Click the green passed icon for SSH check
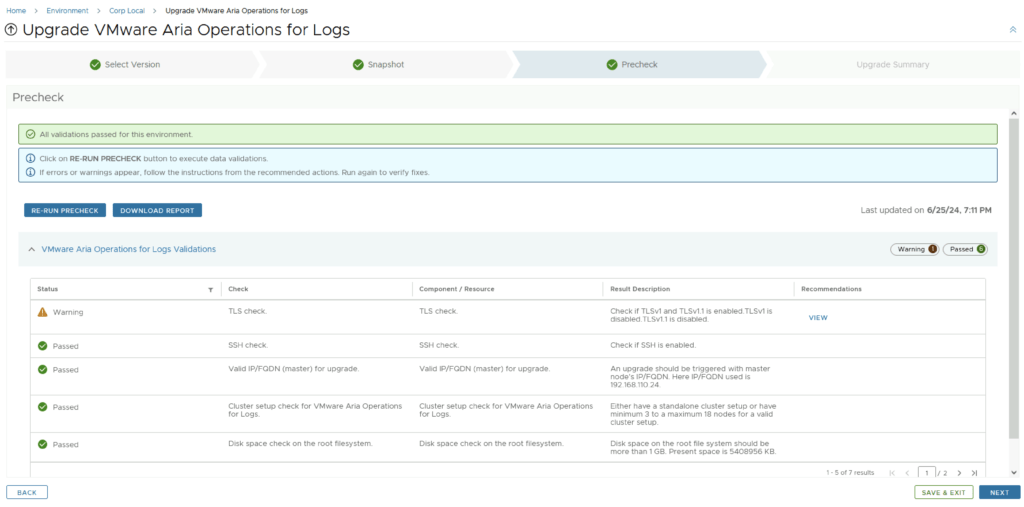The height and width of the screenshot is (507, 1024). point(42,346)
